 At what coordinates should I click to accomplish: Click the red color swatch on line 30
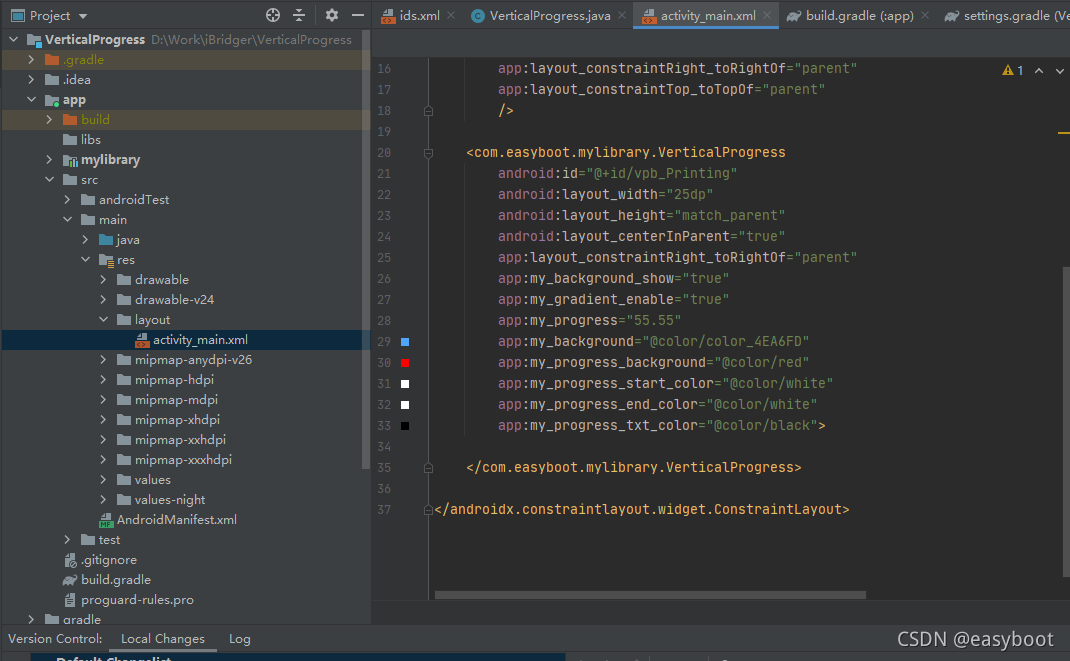tap(405, 363)
